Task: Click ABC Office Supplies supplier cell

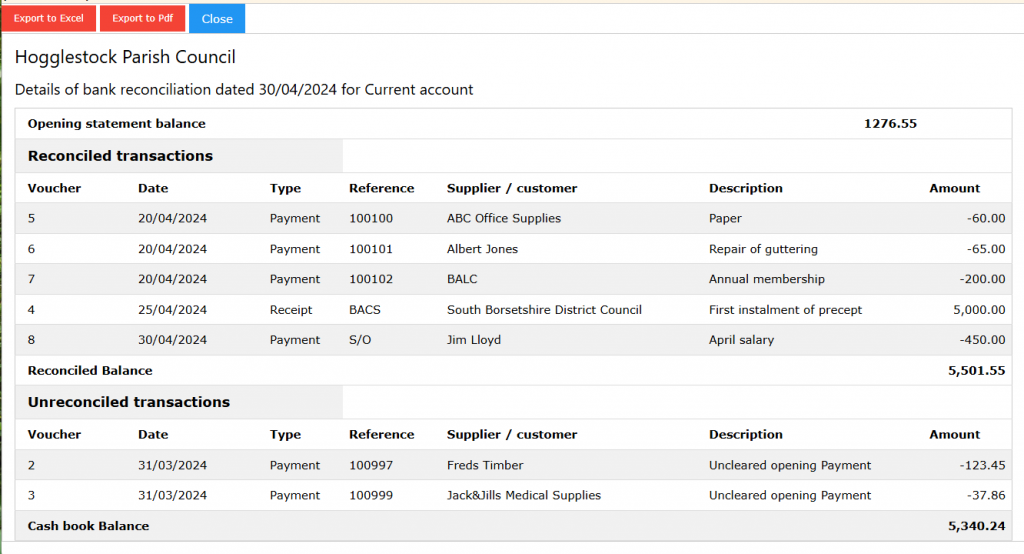Action: coord(504,218)
